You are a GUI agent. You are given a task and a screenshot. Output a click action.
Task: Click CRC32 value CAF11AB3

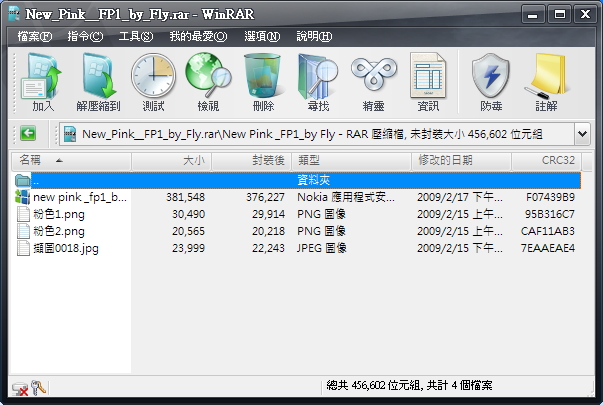(548, 231)
